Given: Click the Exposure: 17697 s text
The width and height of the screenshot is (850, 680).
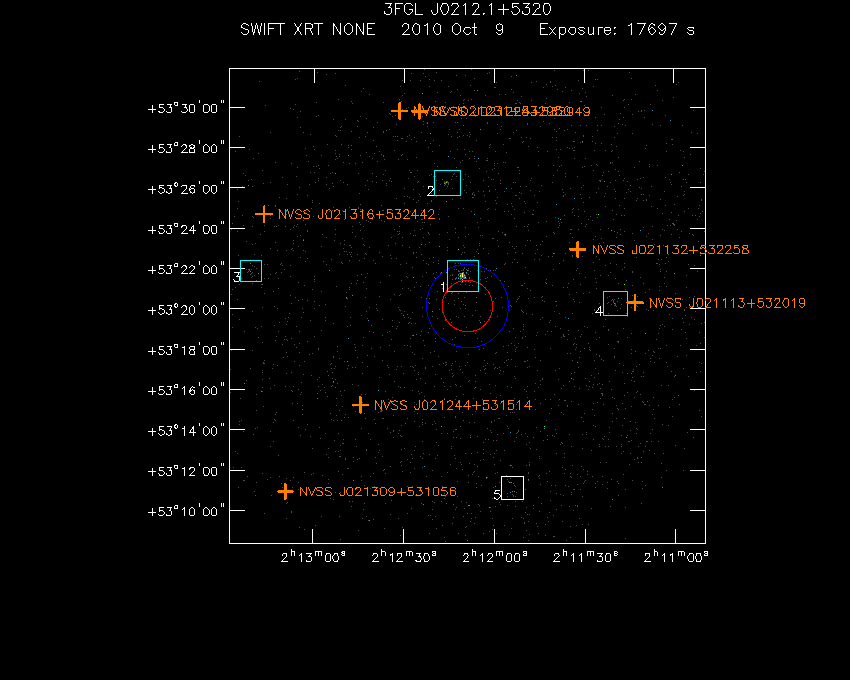Looking at the screenshot, I should pos(616,29).
